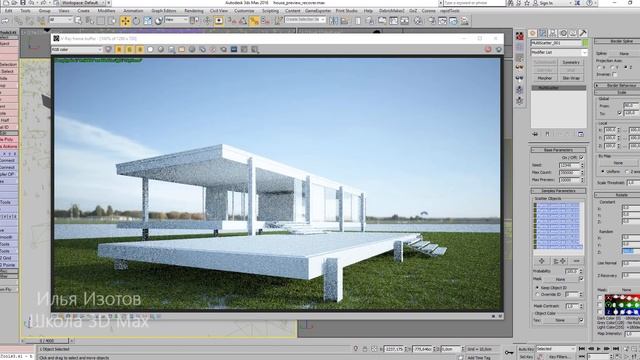Switch to alpha channel in frame buffer

coord(150,49)
